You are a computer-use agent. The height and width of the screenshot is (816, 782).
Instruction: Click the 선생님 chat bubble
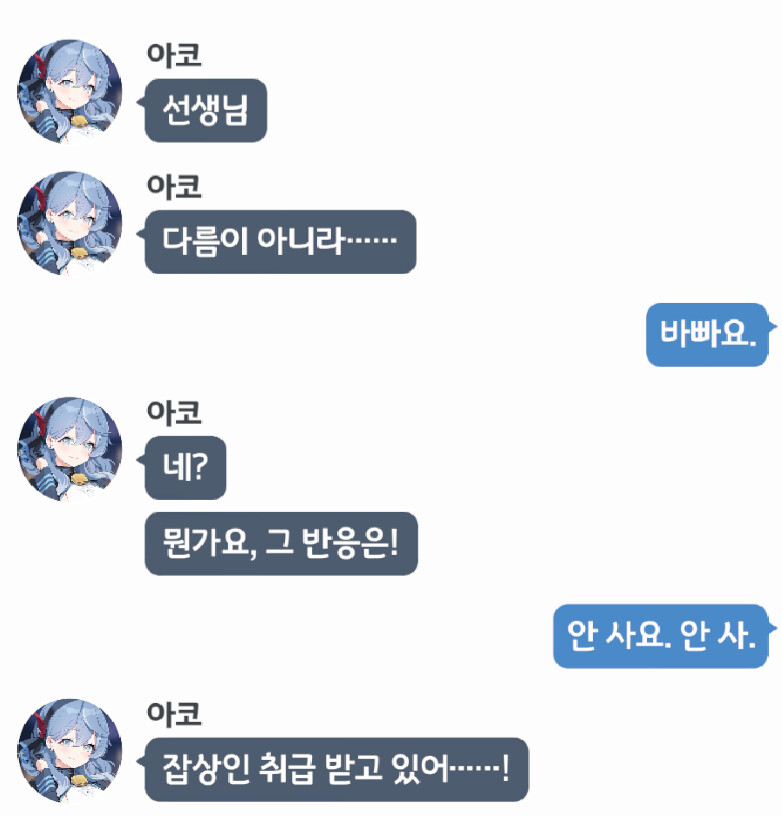pos(206,110)
